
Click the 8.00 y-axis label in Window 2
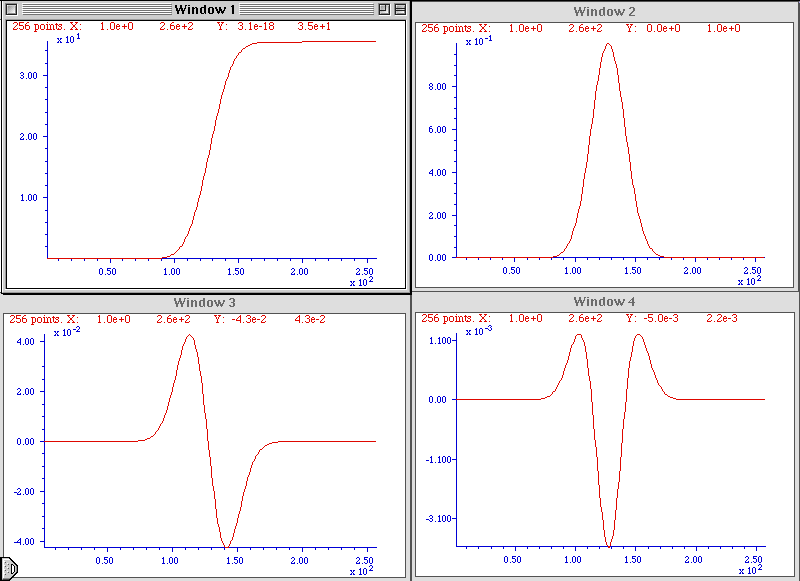[x=437, y=86]
